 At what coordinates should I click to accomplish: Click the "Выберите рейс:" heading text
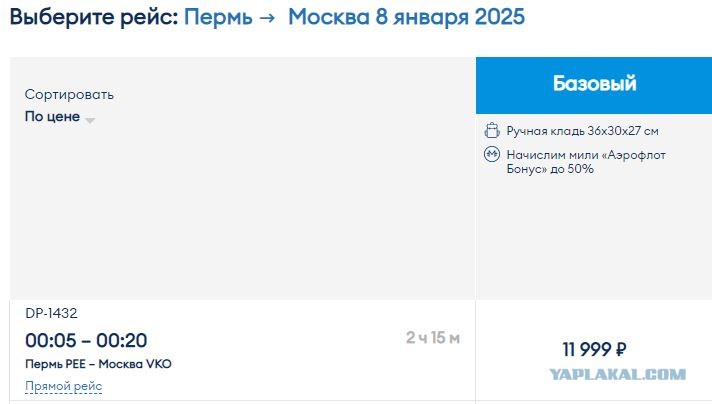94,17
